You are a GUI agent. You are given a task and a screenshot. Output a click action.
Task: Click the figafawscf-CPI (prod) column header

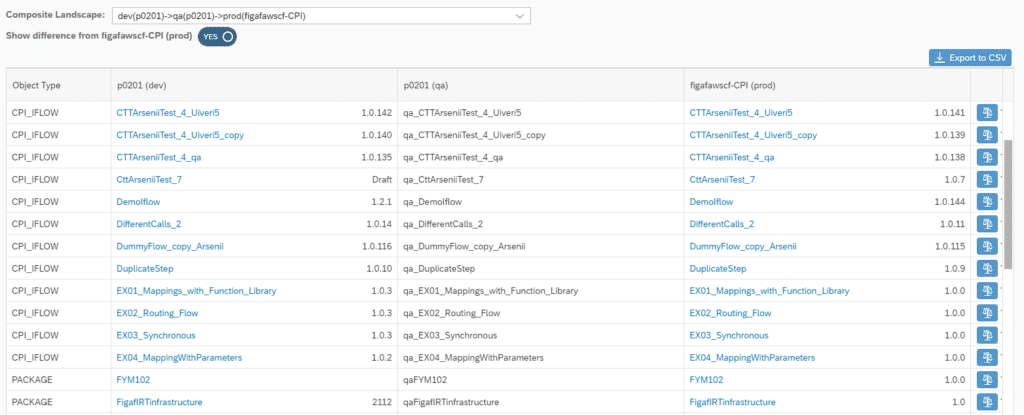tap(827, 86)
